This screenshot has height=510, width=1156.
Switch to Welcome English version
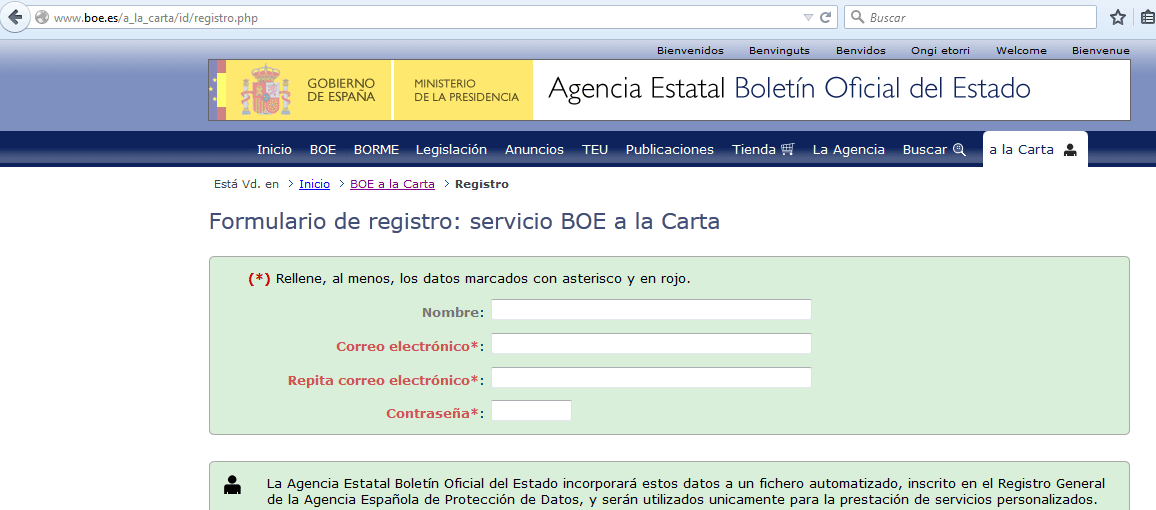coord(1021,50)
